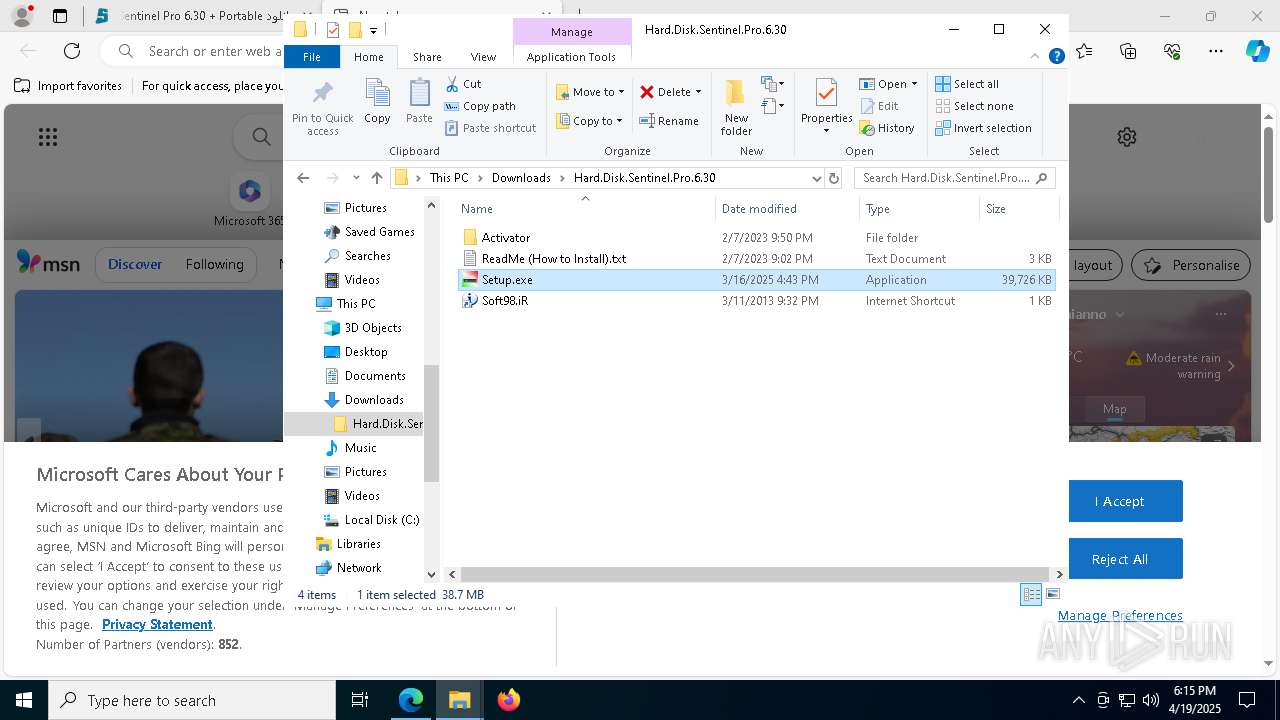
Task: Switch to the View ribbon tab
Action: coord(483,57)
